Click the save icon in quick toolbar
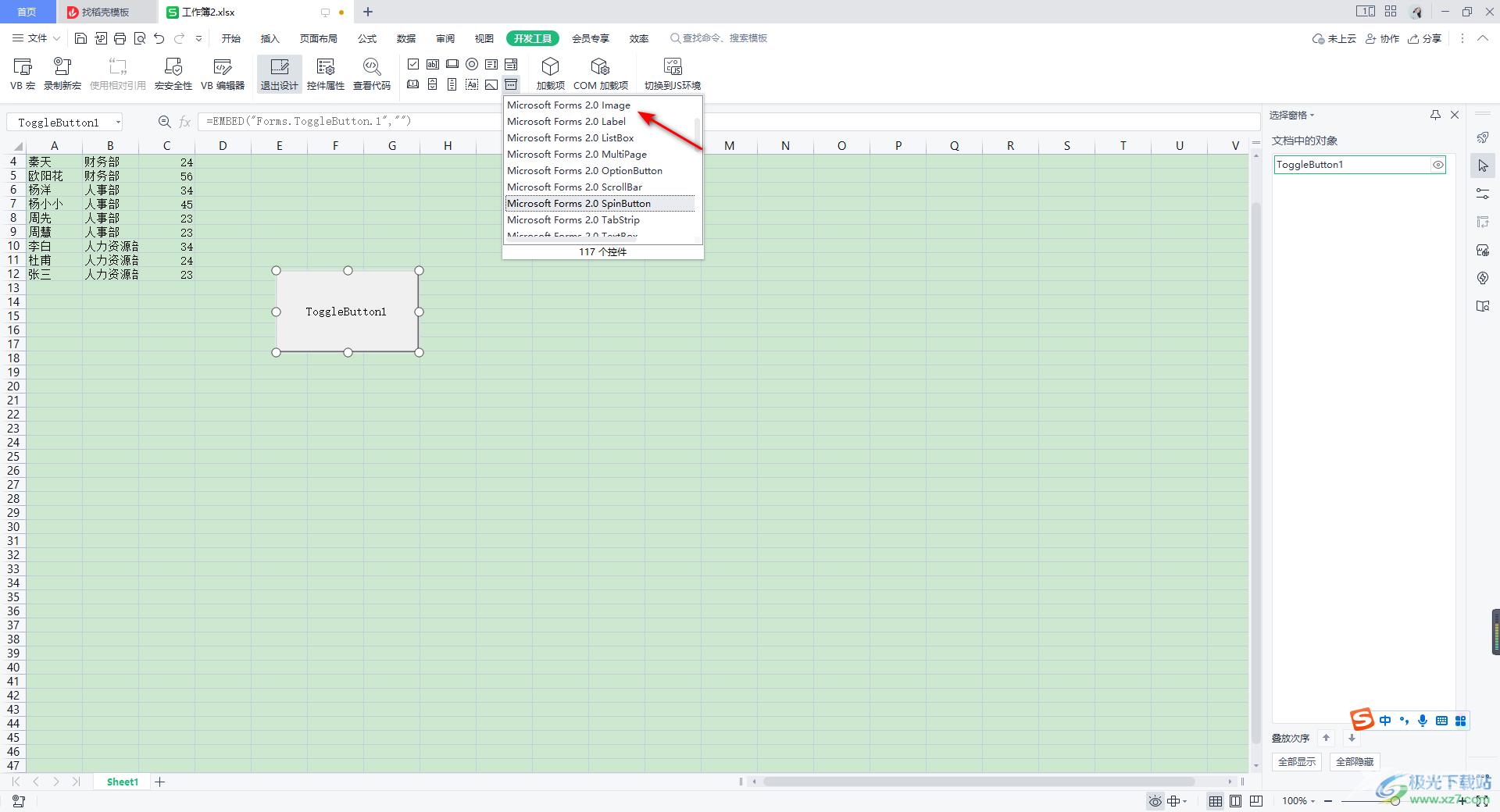The height and width of the screenshot is (812, 1500). coord(80,38)
